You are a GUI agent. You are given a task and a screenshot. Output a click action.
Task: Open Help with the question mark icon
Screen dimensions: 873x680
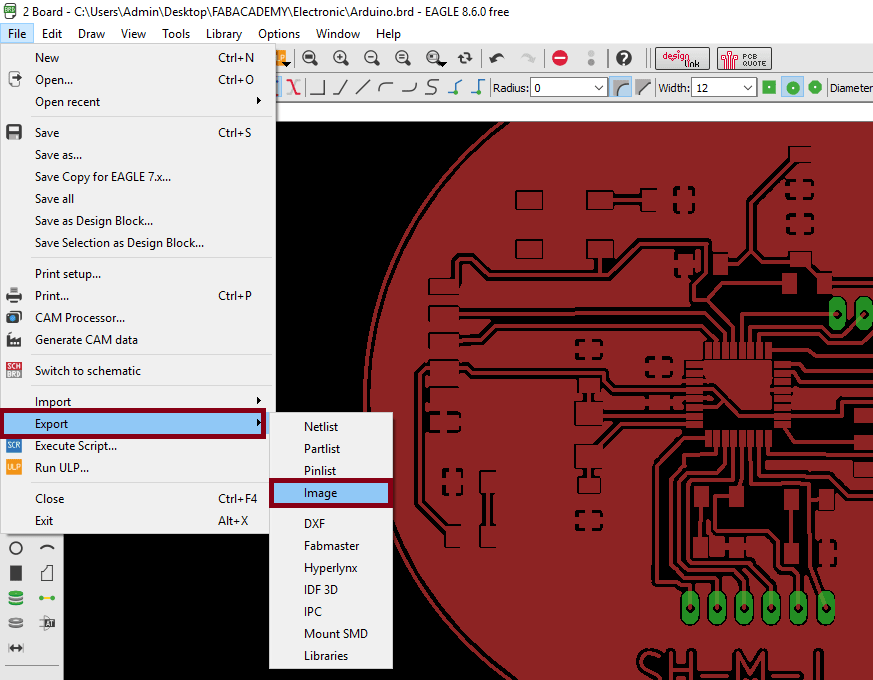pyautogui.click(x=624, y=58)
